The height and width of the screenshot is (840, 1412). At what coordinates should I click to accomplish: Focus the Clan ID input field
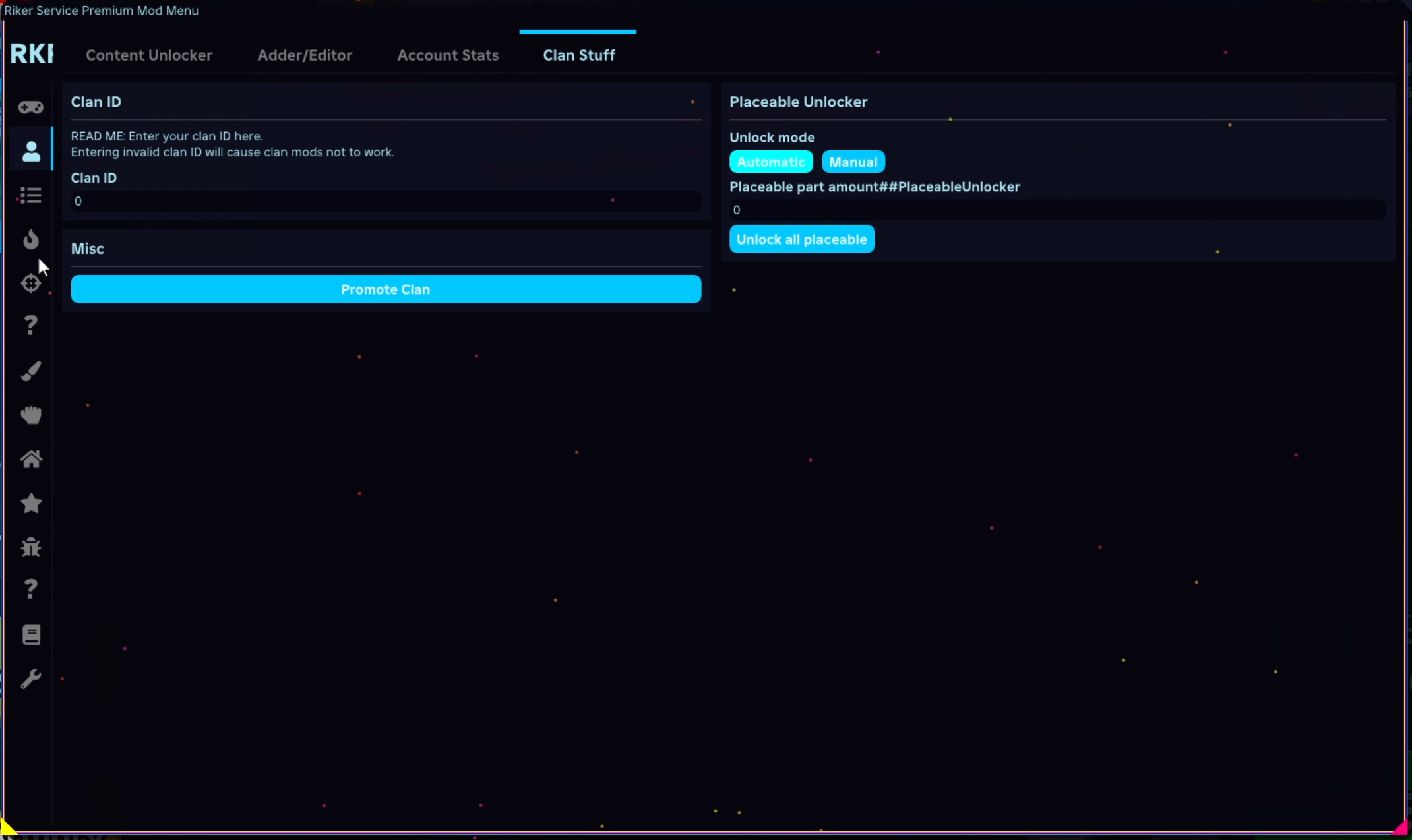(x=386, y=202)
